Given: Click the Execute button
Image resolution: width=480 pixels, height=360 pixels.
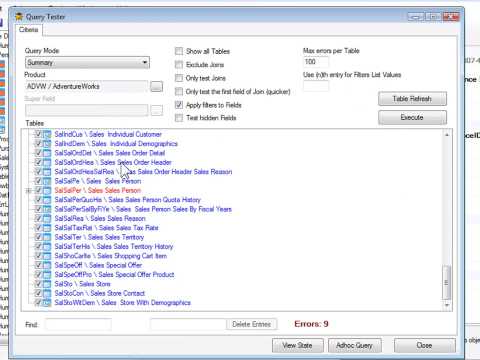Looking at the screenshot, I should coord(412,117).
